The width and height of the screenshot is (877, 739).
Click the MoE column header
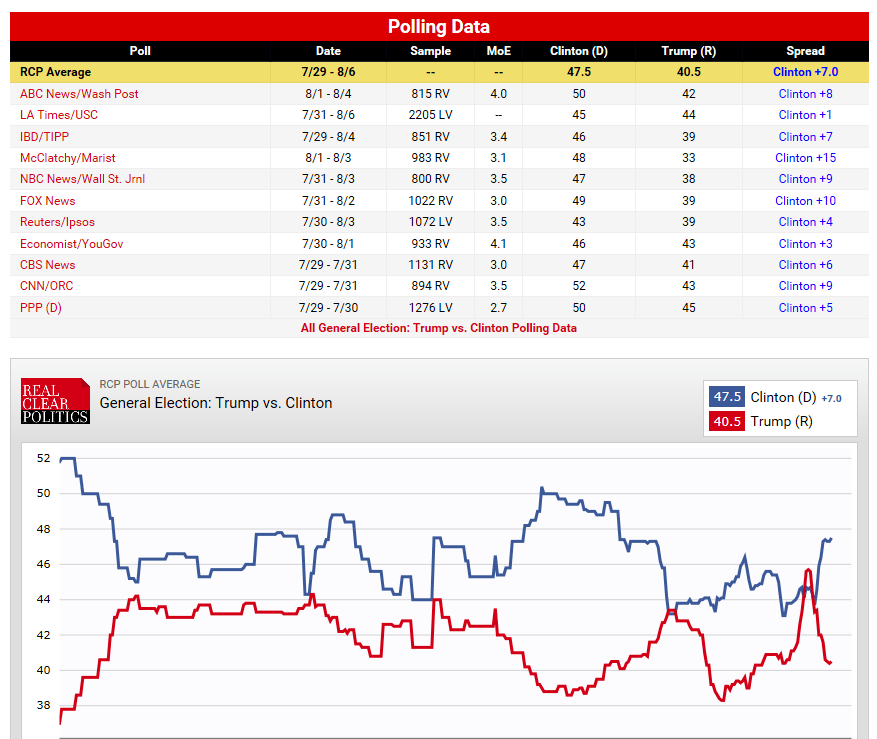pos(498,51)
